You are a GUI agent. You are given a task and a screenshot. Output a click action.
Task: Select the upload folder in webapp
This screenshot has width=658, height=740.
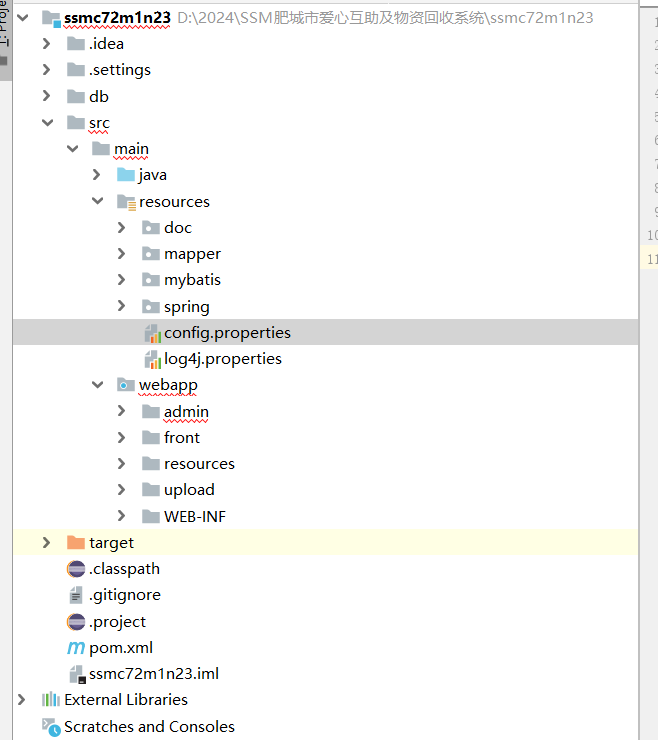click(x=189, y=490)
